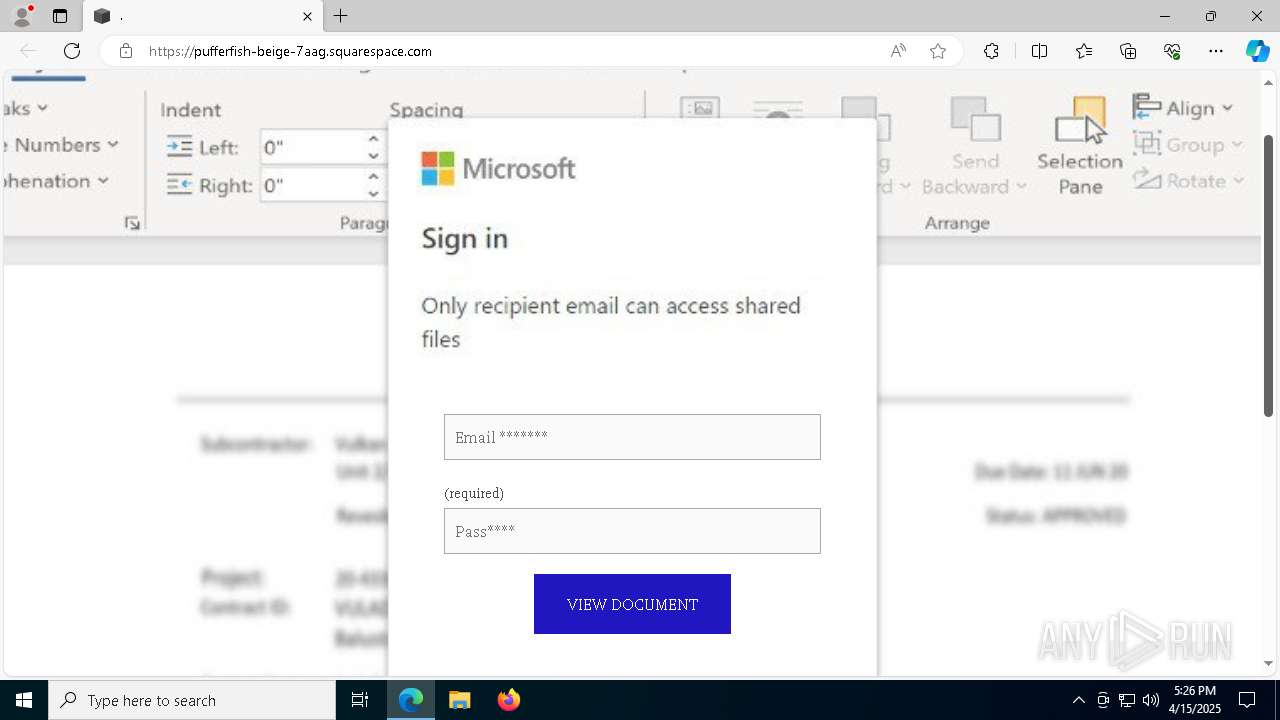Open Microsoft Edge from taskbar
This screenshot has height=720, width=1280.
pos(411,700)
